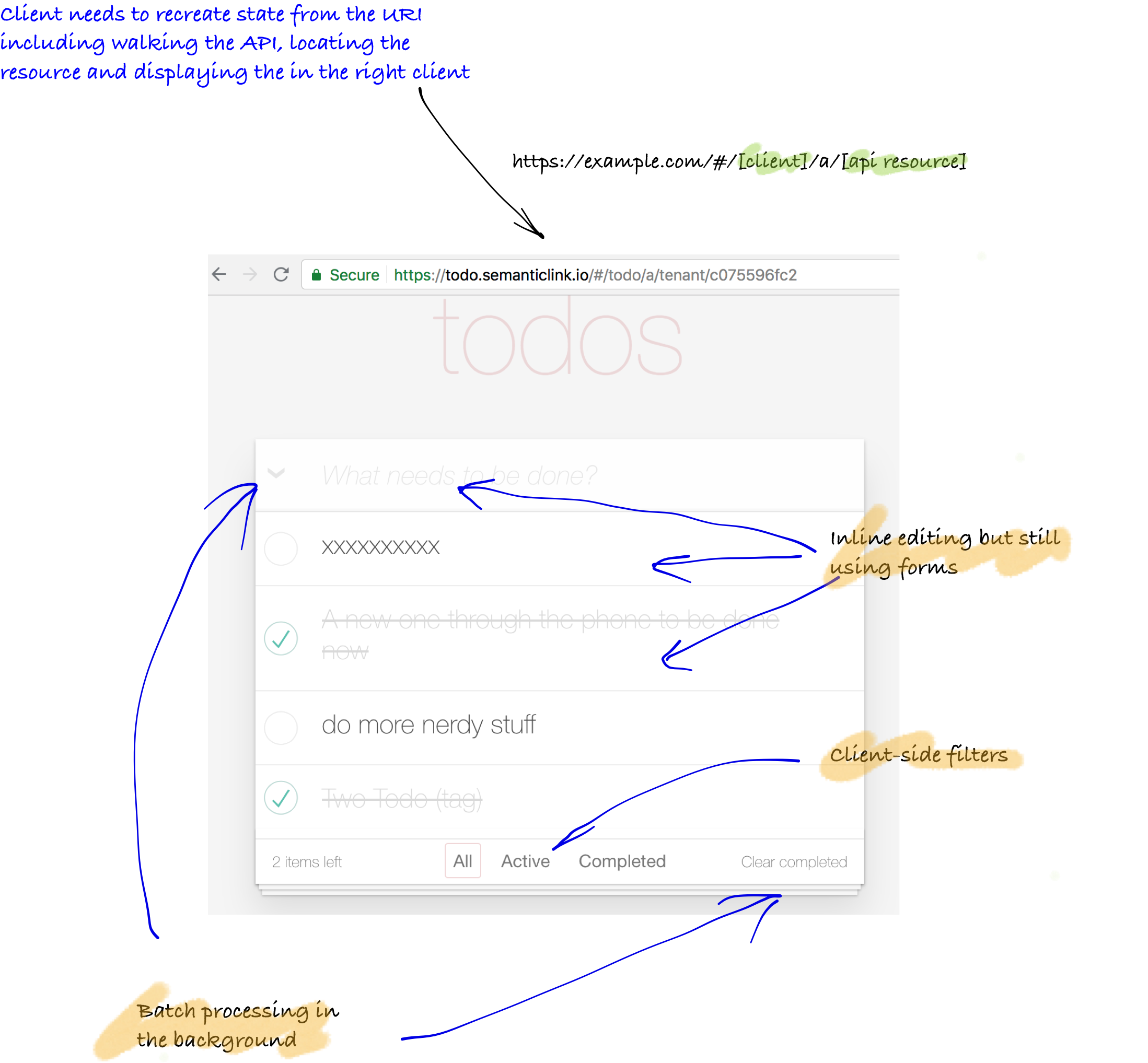The height and width of the screenshot is (1063, 1148).
Task: Click the collapse/expand chevron on todo list
Action: click(276, 473)
